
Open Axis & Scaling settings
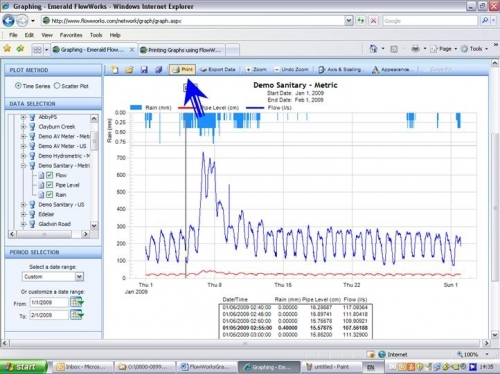pos(340,70)
